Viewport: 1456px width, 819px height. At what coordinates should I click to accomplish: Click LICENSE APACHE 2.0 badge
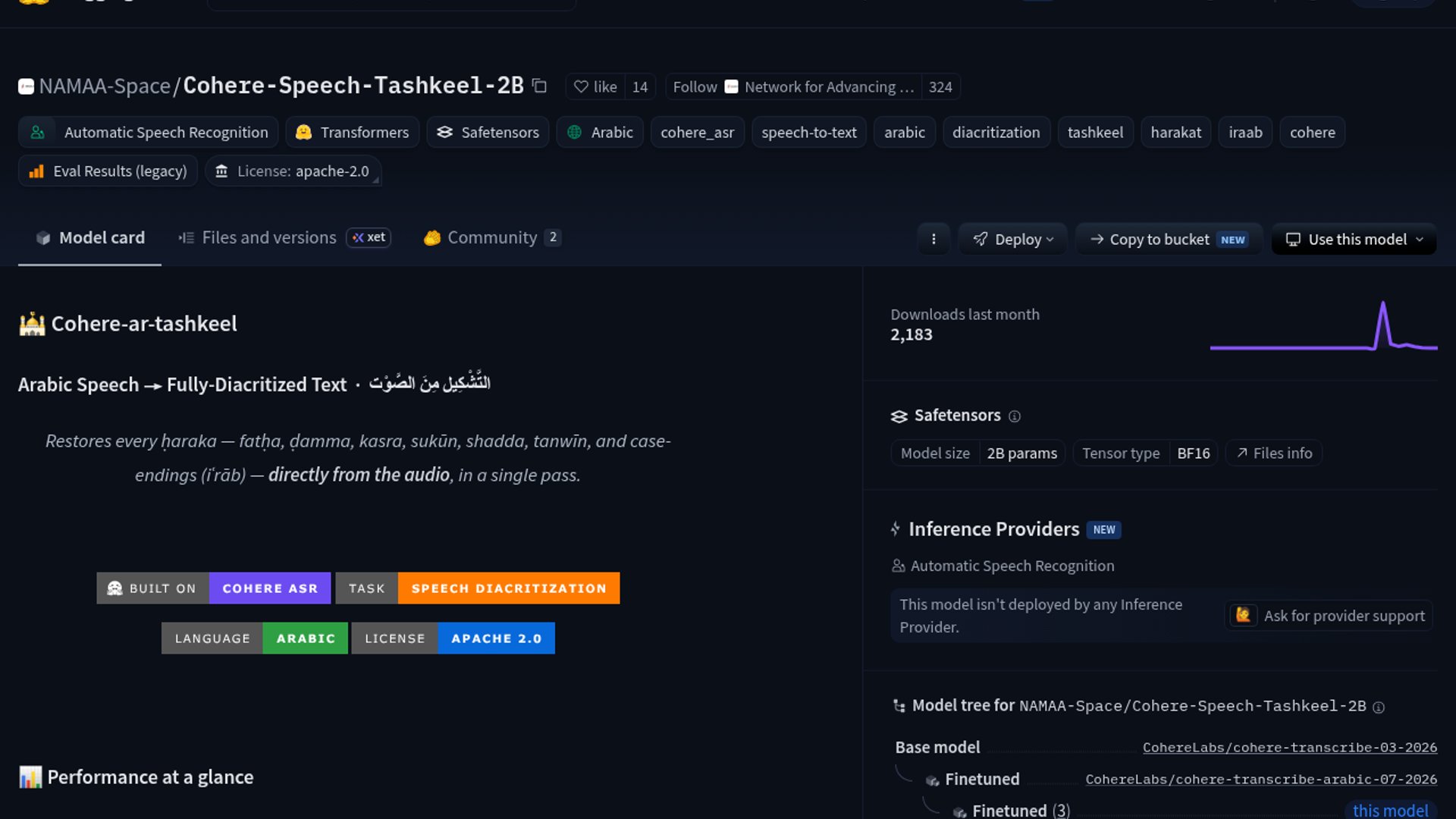click(453, 639)
